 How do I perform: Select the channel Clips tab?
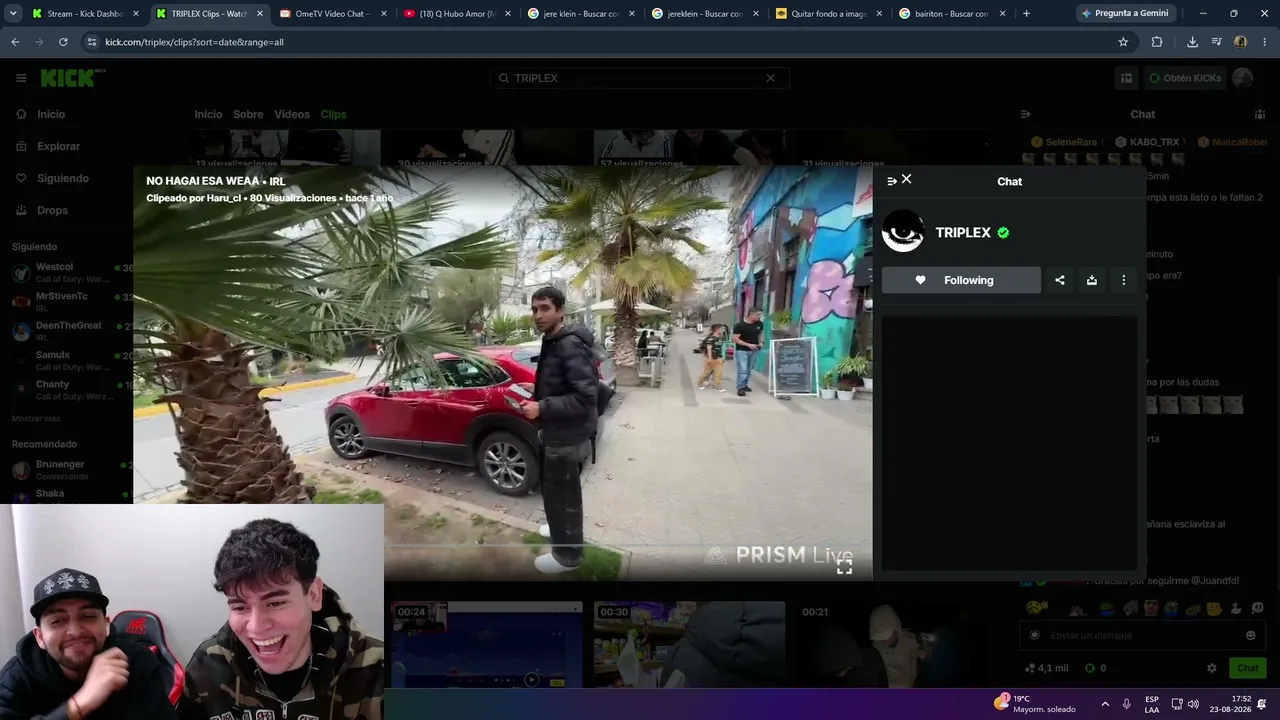[333, 114]
